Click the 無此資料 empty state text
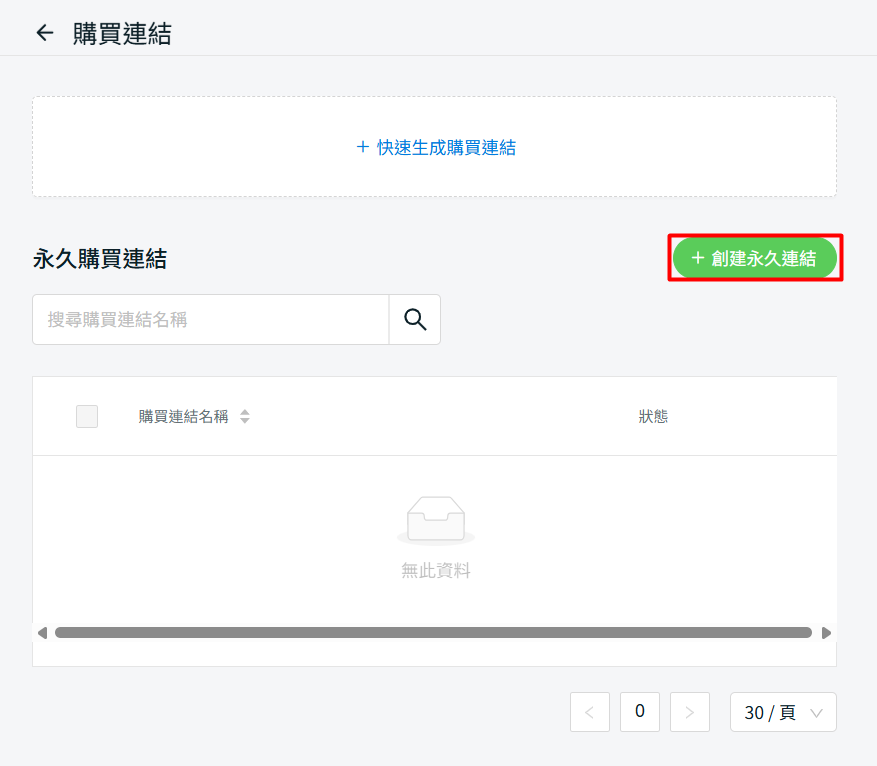 coord(435,571)
